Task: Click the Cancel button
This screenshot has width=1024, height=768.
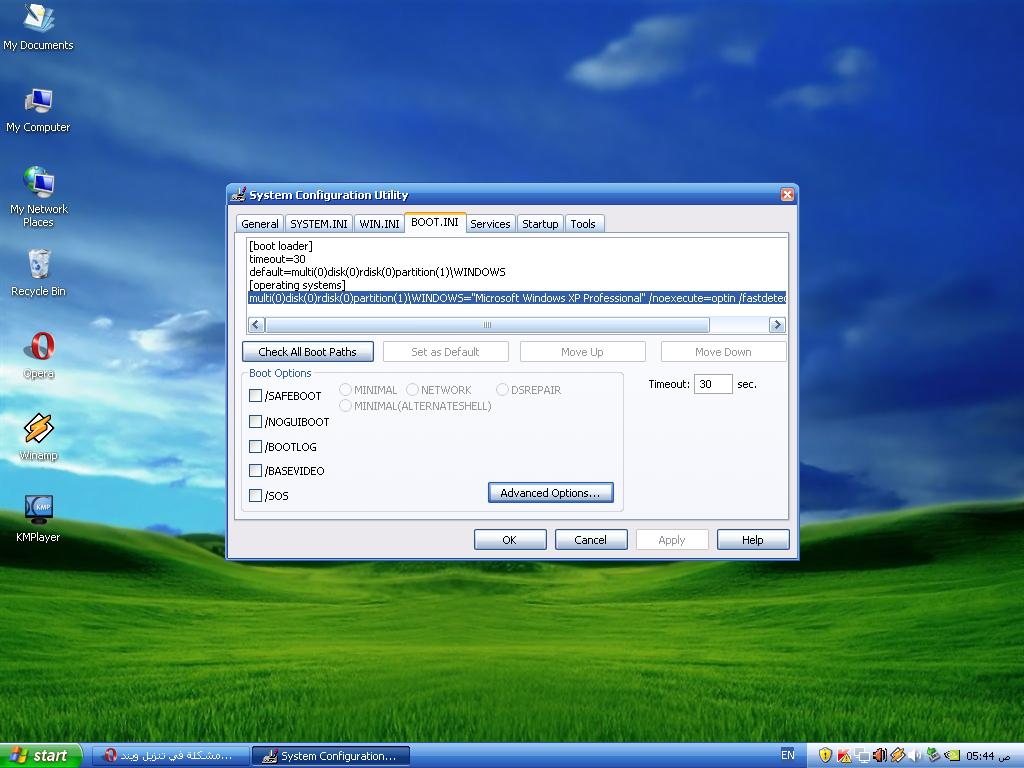Action: click(591, 540)
